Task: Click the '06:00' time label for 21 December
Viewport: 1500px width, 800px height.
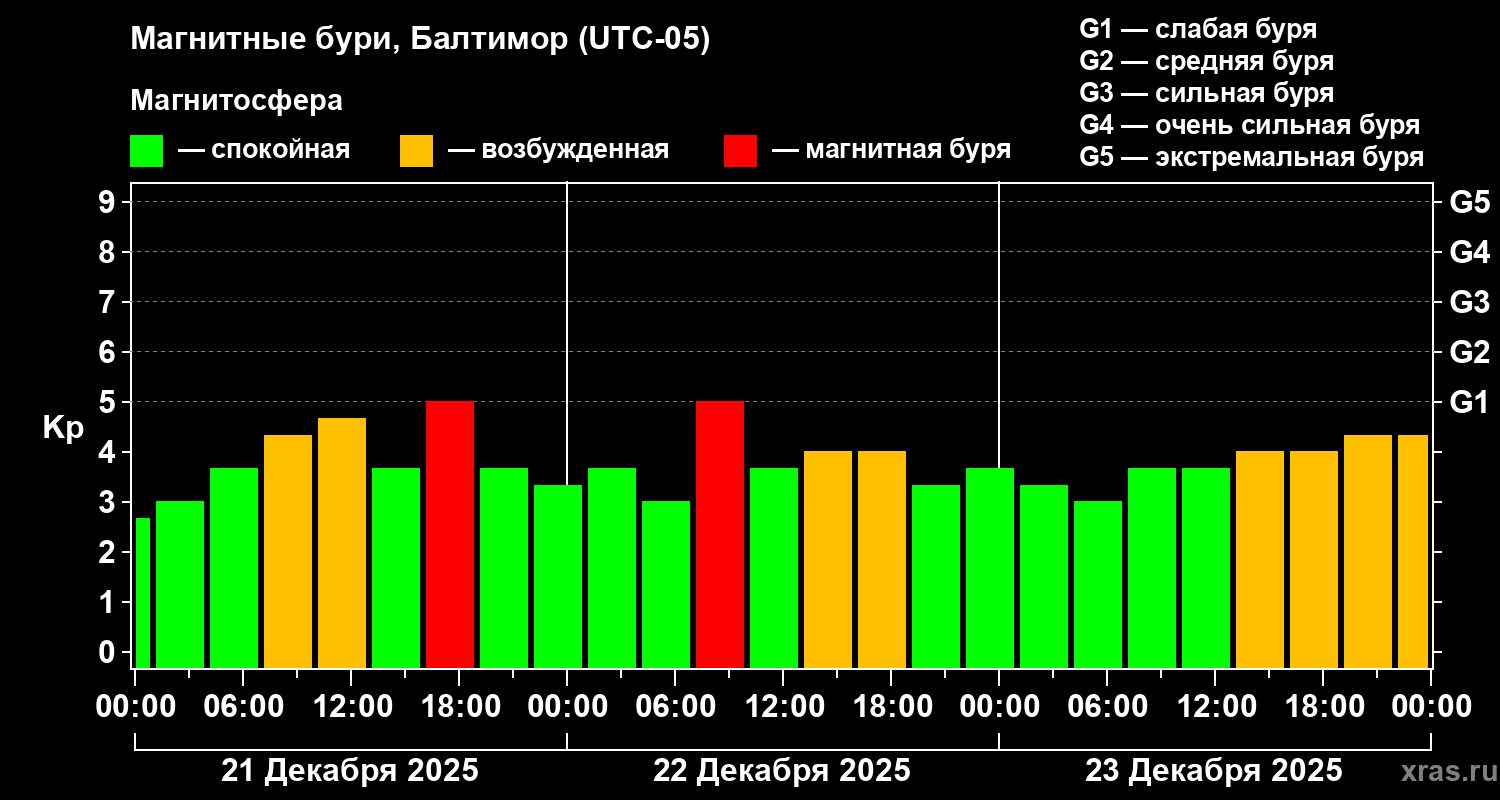Action: [x=243, y=706]
